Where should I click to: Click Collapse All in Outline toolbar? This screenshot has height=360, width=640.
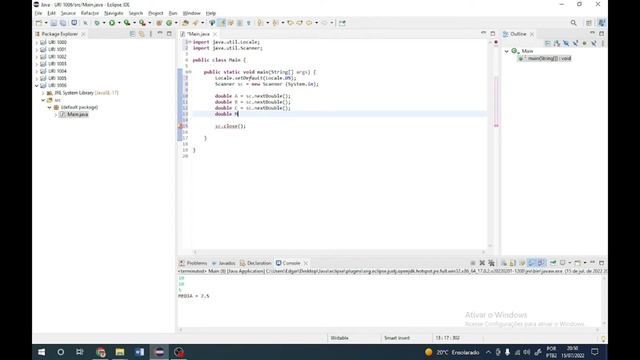click(547, 43)
